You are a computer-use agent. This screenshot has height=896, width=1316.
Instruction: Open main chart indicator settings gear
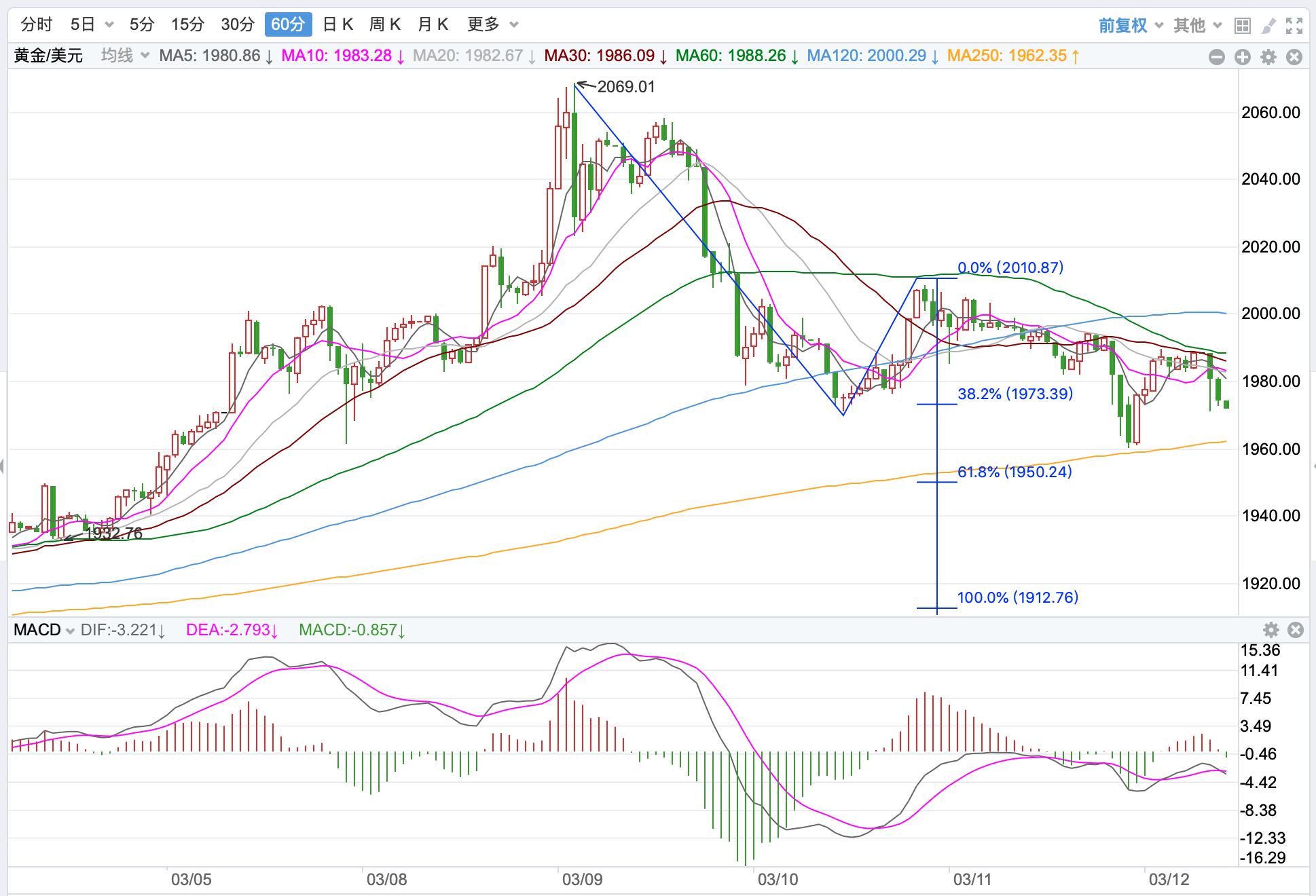pyautogui.click(x=1268, y=57)
